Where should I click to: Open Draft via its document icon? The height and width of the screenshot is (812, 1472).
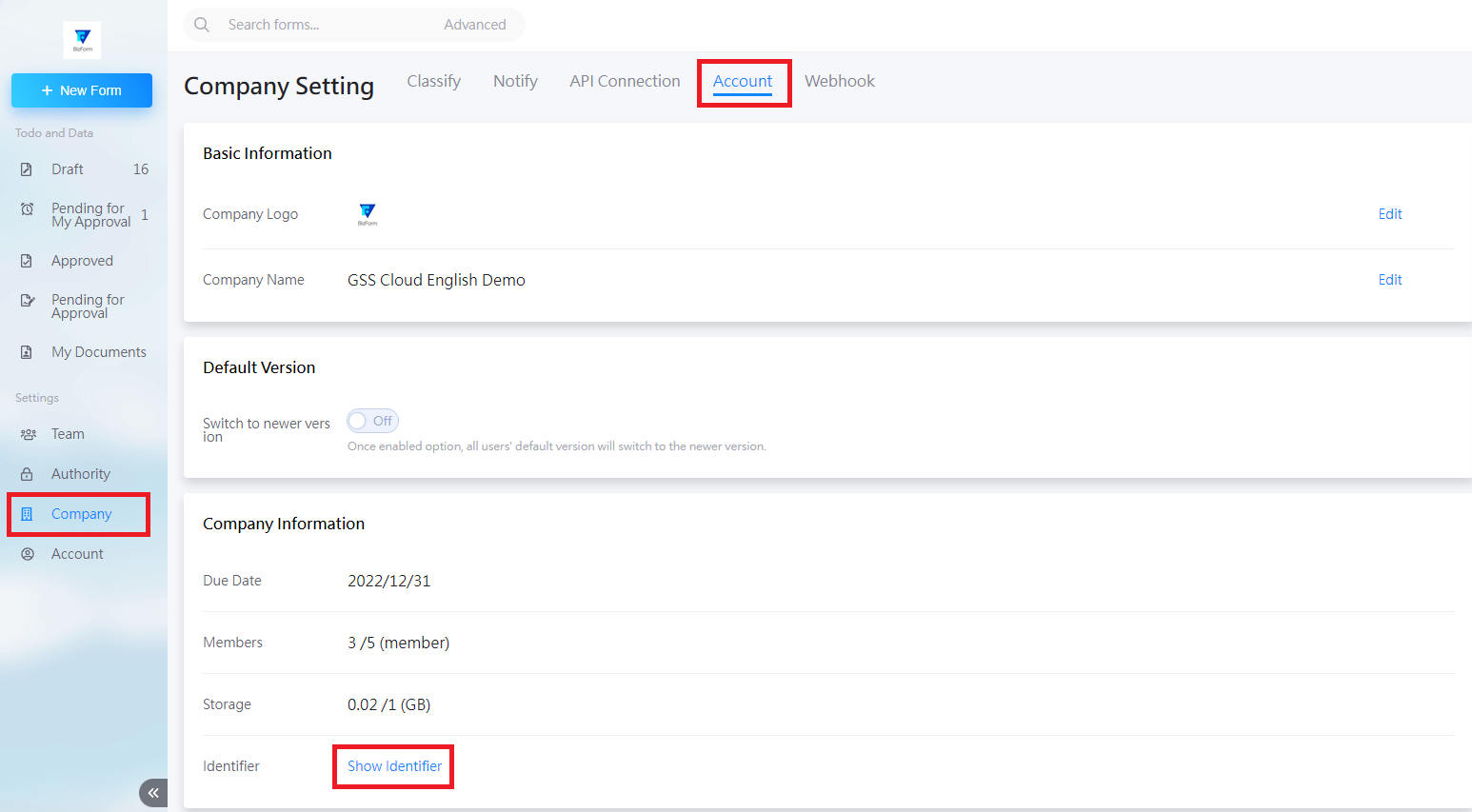point(27,169)
